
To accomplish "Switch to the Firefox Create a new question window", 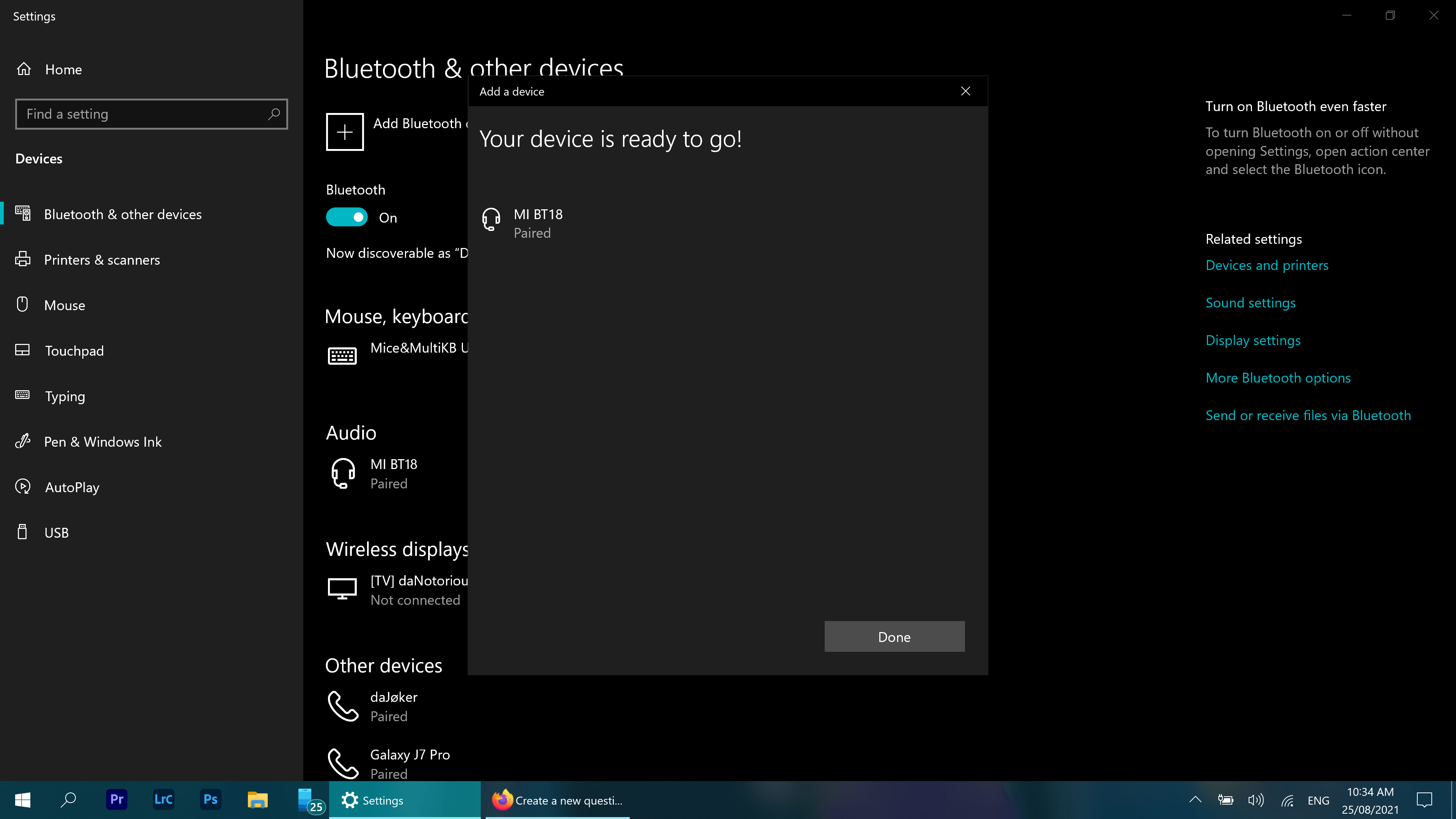I will [557, 800].
